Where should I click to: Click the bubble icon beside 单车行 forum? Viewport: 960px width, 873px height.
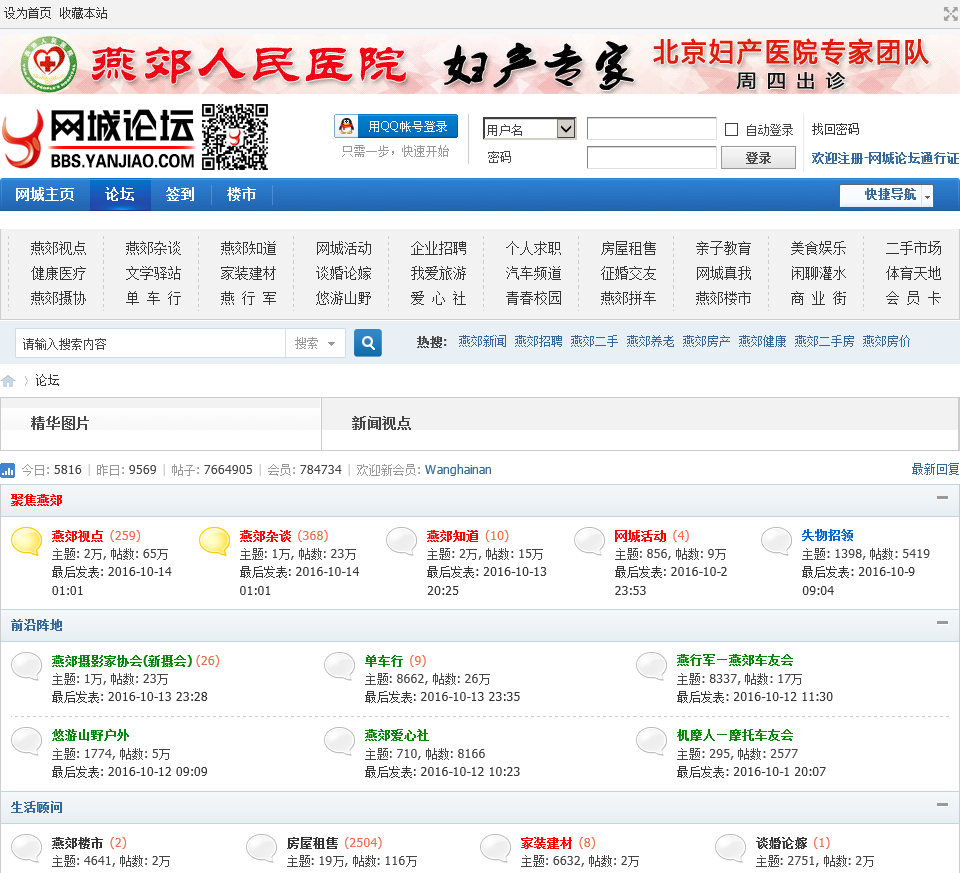pos(340,666)
